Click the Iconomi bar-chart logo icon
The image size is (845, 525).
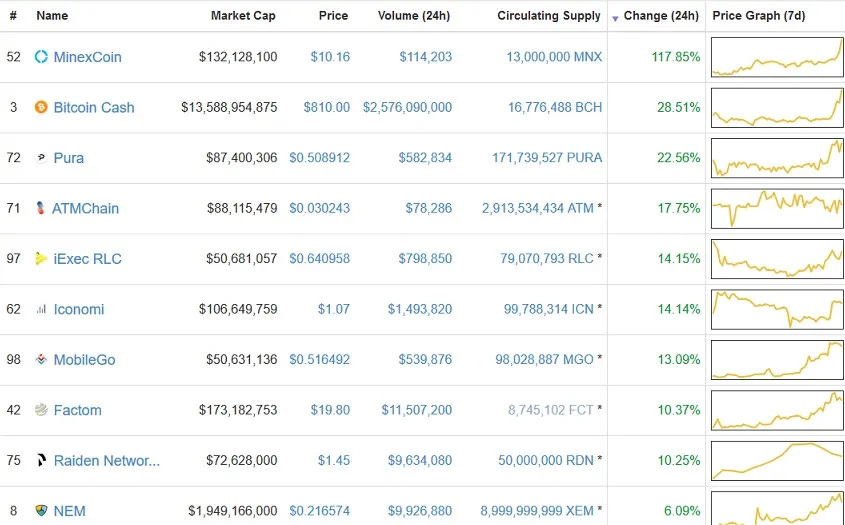click(x=41, y=309)
